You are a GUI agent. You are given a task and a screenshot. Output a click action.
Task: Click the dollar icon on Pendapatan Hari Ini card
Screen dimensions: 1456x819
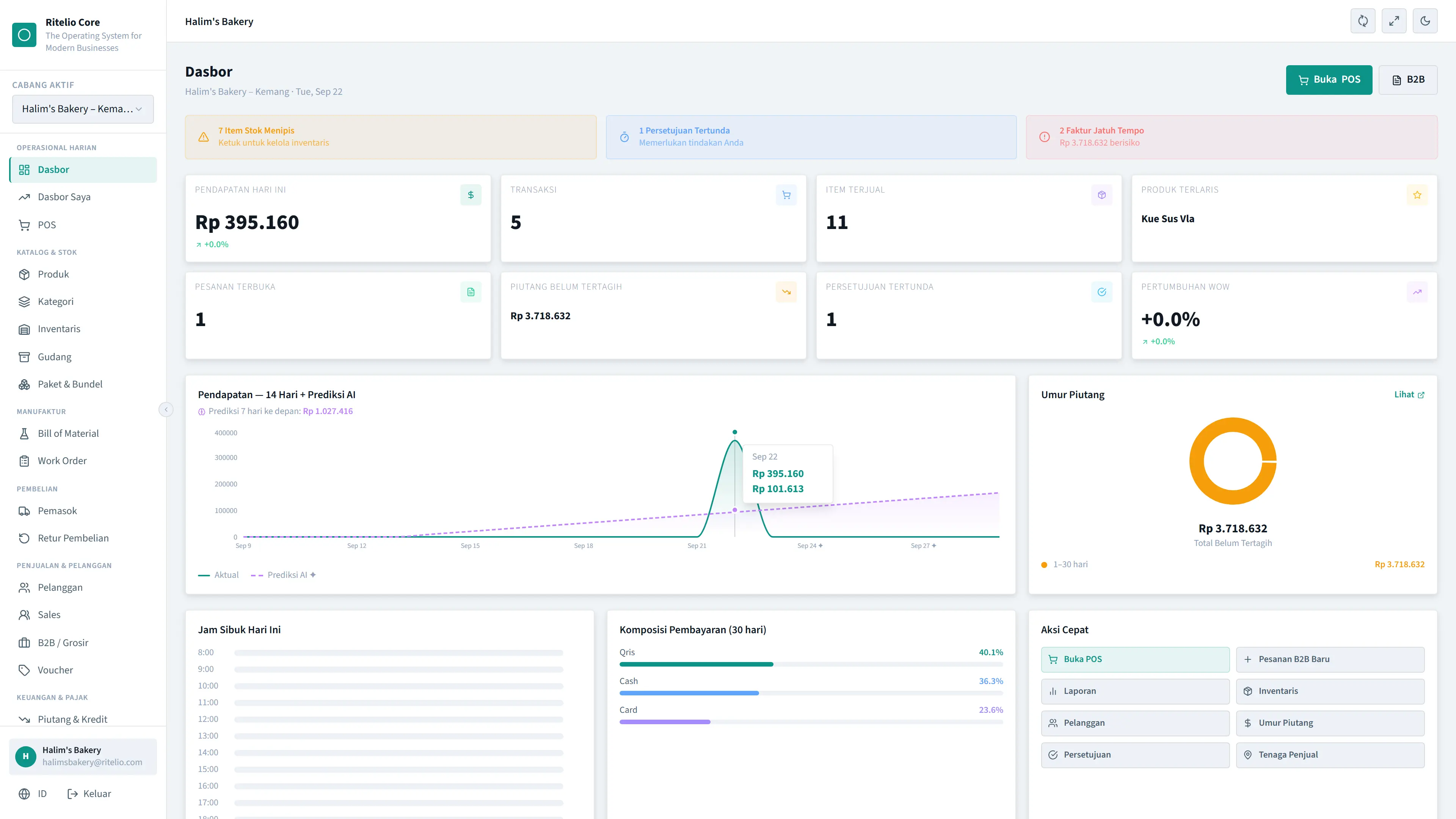pyautogui.click(x=470, y=195)
